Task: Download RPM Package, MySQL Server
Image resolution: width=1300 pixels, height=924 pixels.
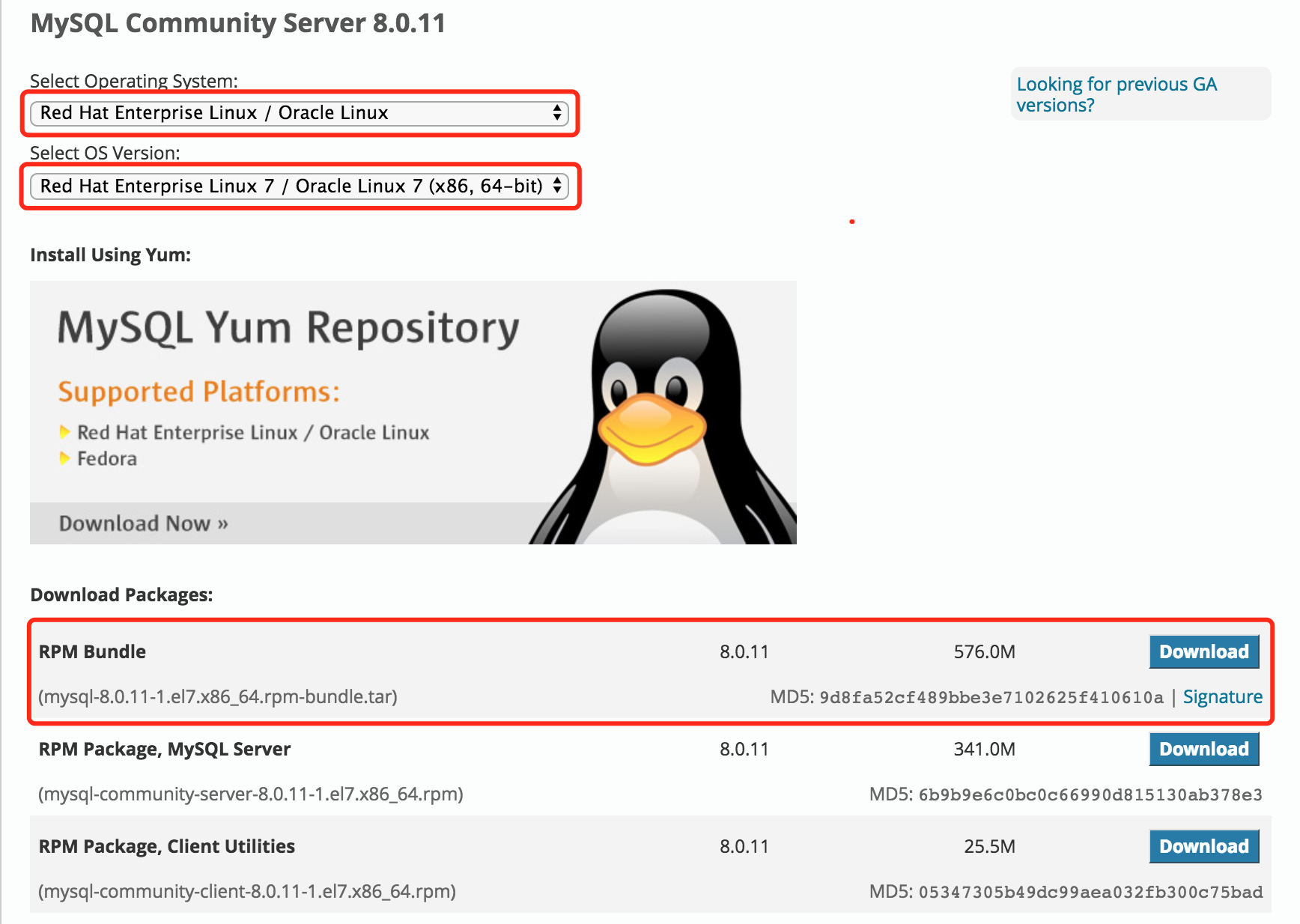Action: [1204, 749]
